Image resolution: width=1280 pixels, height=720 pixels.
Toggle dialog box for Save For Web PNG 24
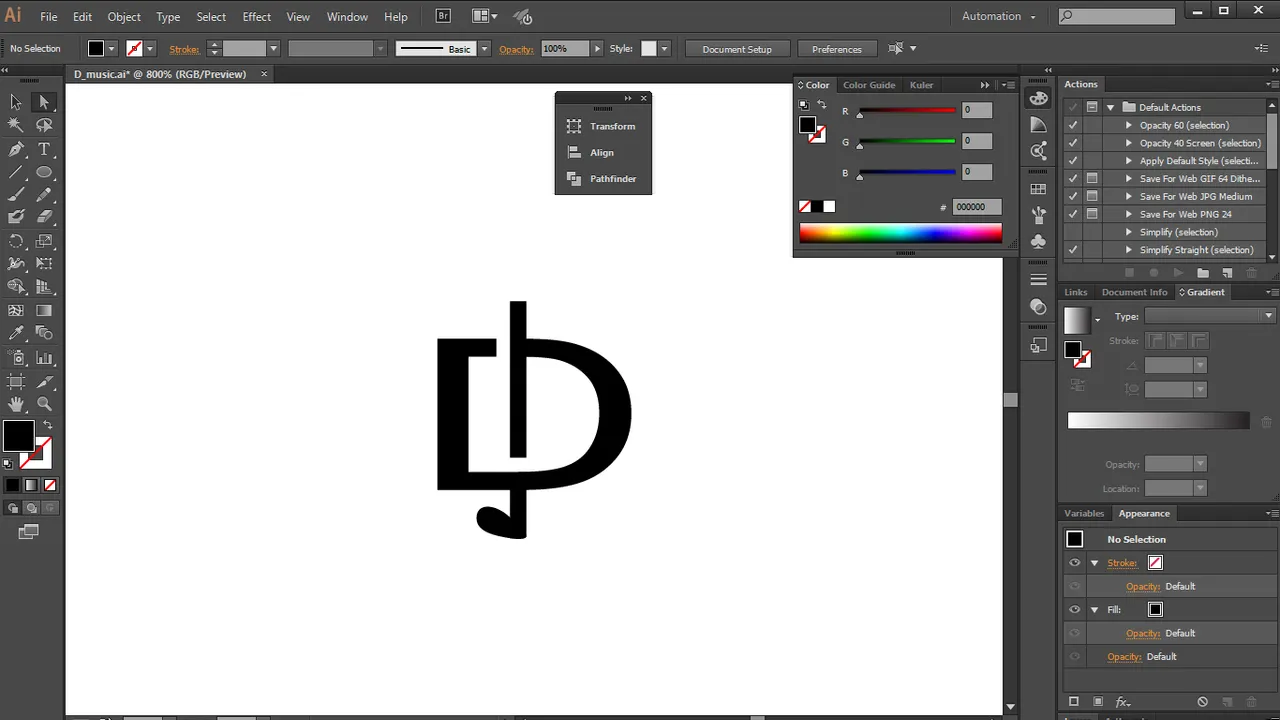[1092, 214]
